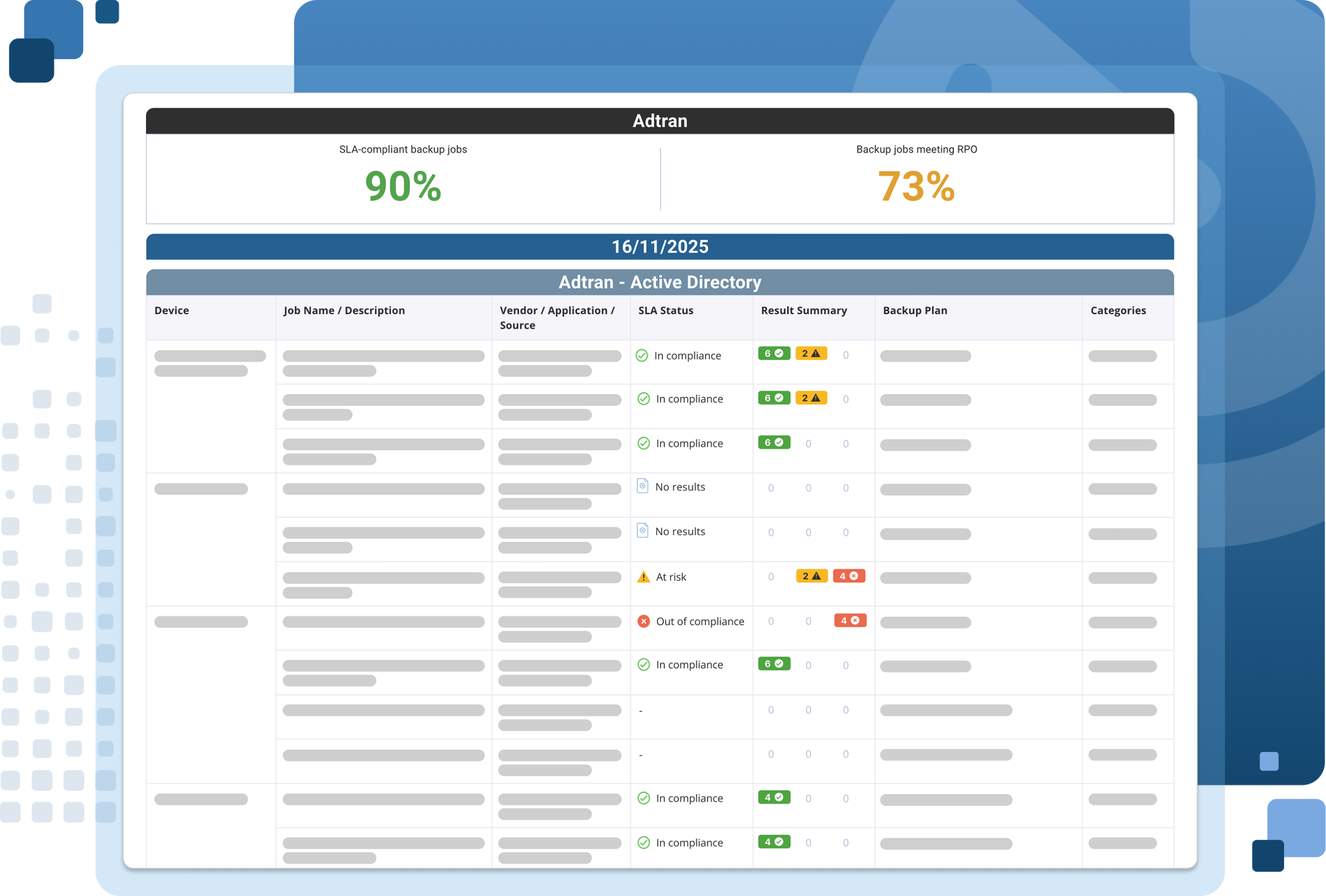Click the topmost No results document icon
1326x896 pixels.
642,486
